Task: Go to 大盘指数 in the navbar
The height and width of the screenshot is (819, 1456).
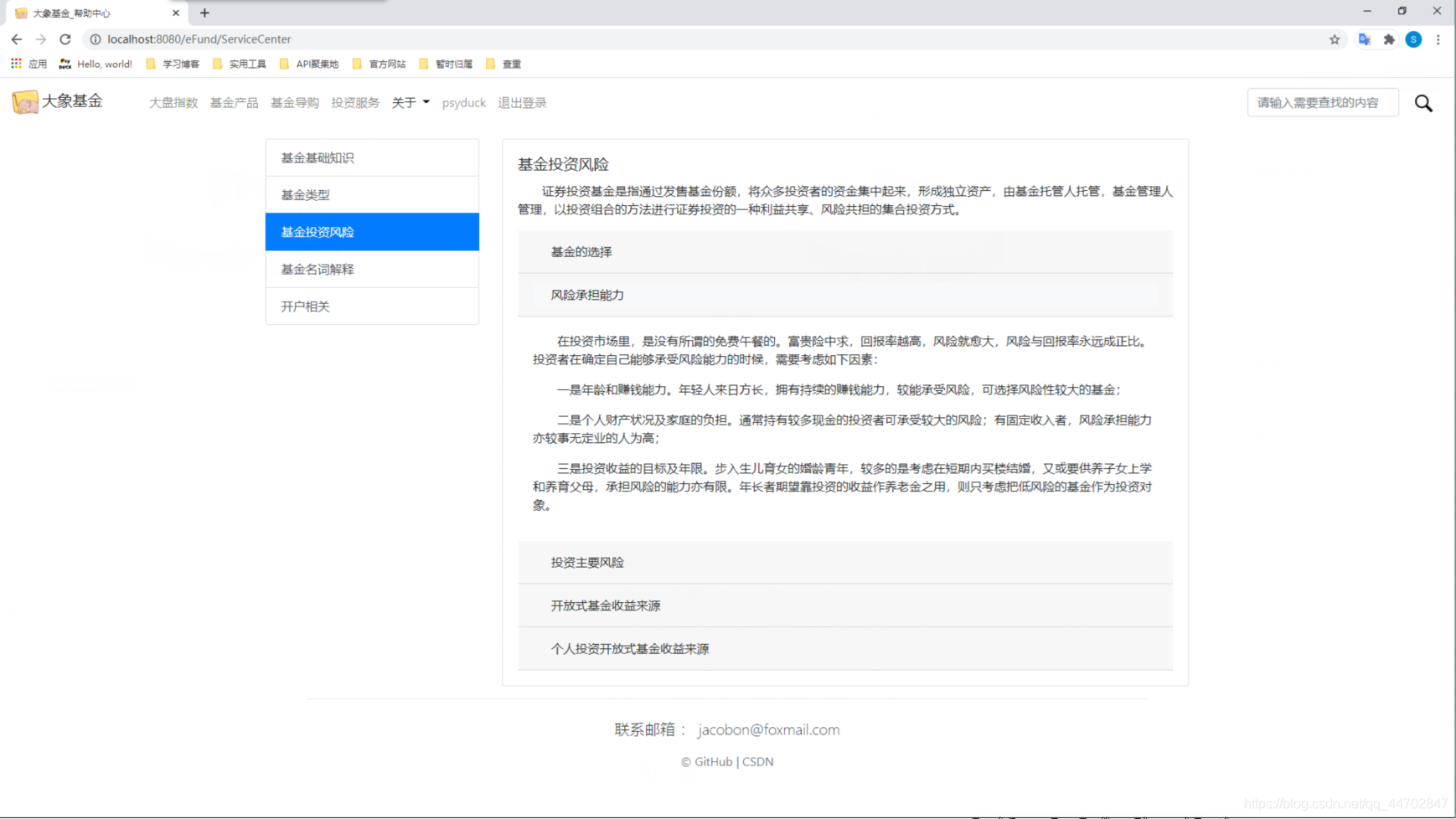Action: (173, 102)
